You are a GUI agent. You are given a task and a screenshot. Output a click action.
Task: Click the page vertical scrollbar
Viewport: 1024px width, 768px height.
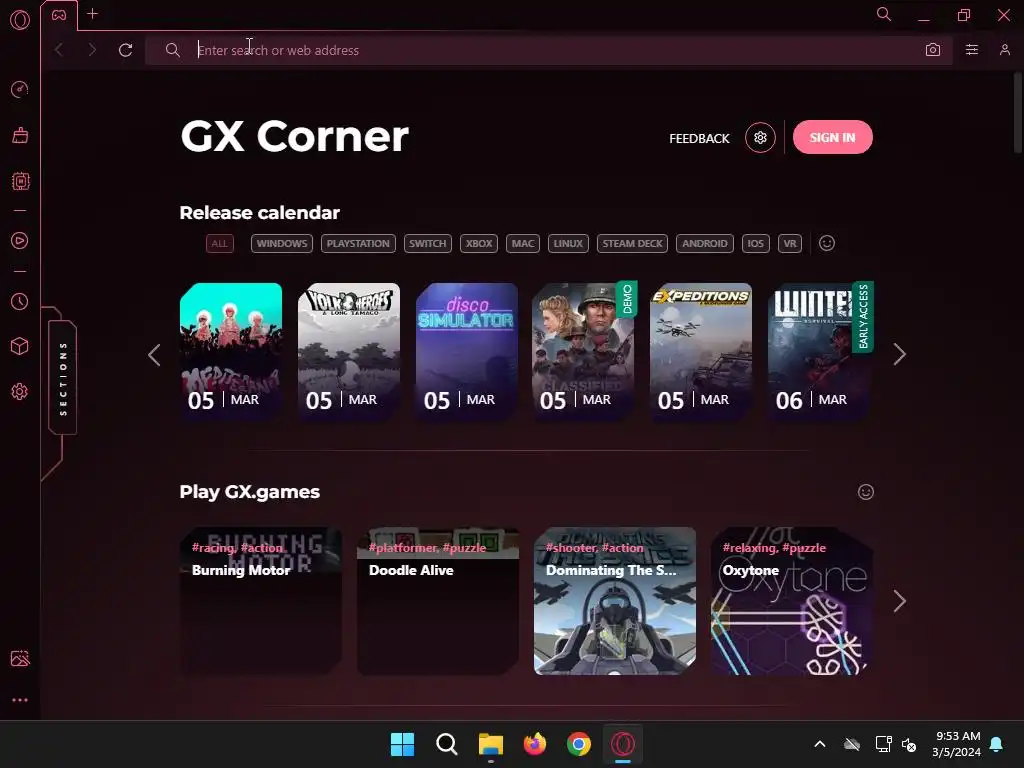[x=1017, y=112]
